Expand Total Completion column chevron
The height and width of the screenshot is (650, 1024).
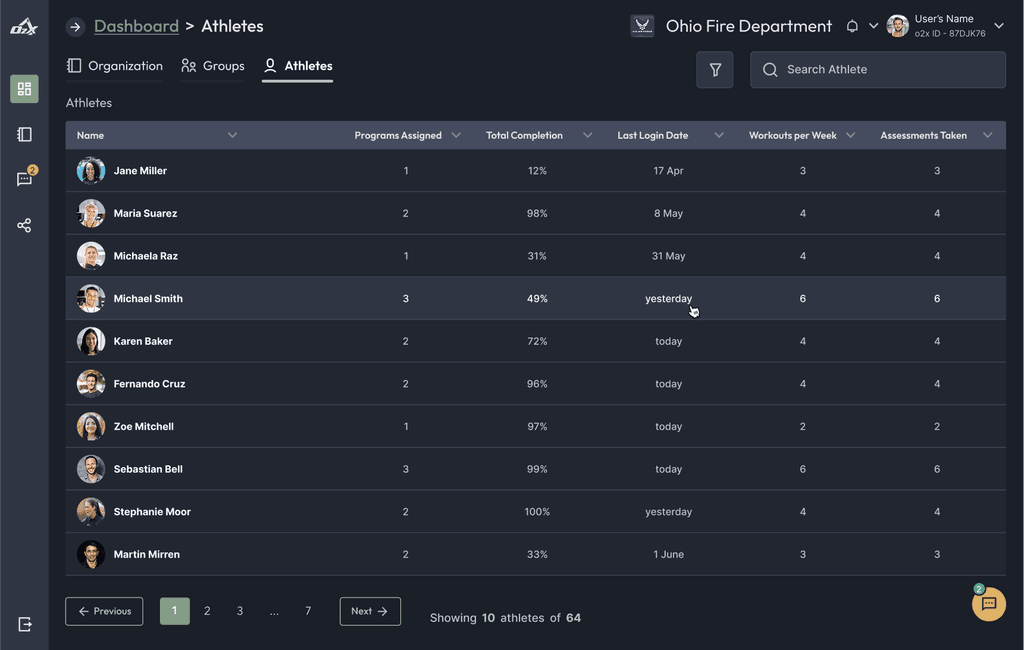point(587,135)
